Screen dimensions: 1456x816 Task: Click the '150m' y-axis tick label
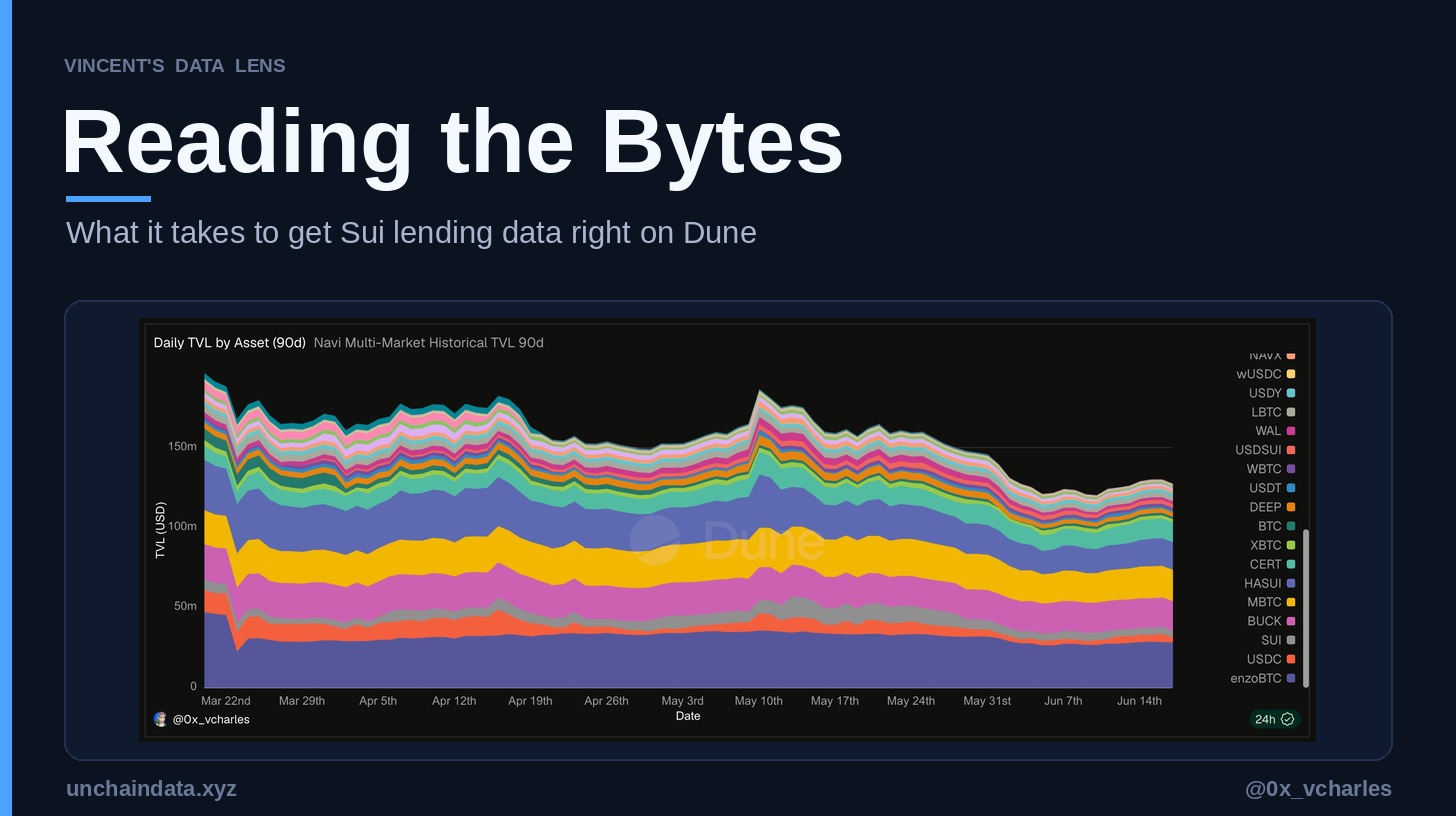click(183, 446)
